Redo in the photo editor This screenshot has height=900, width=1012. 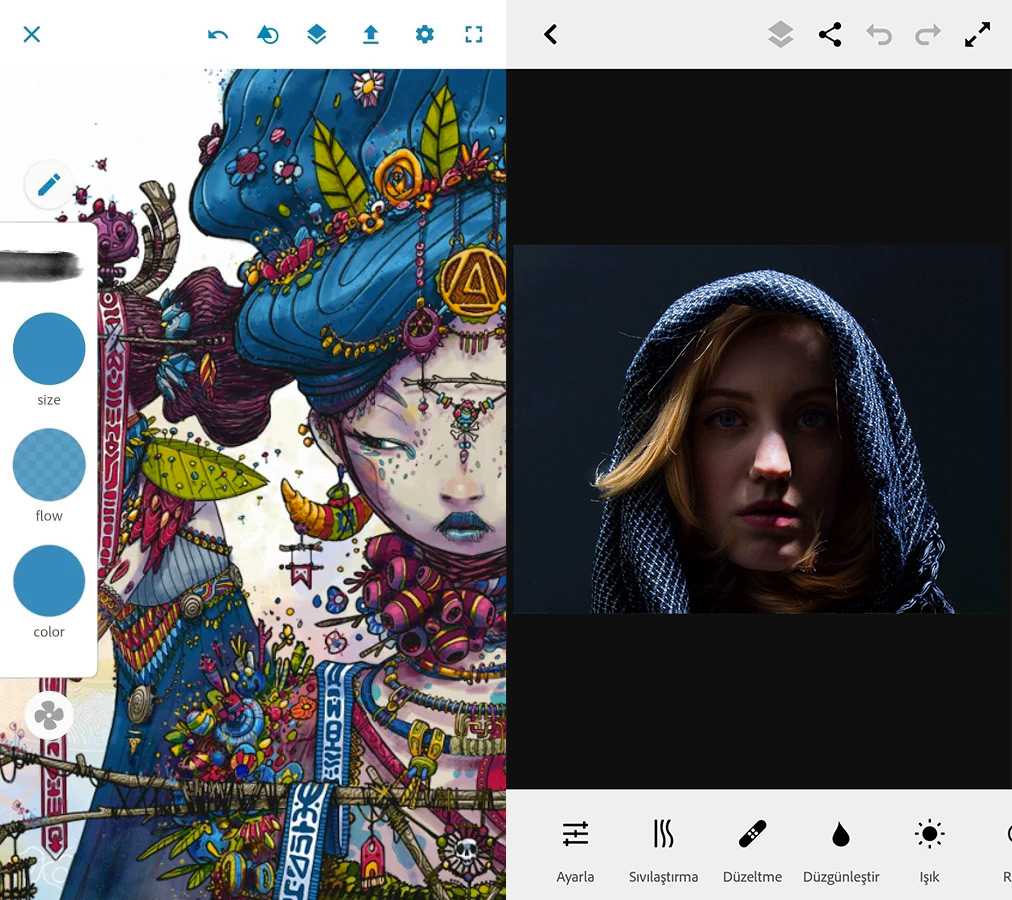tap(928, 34)
